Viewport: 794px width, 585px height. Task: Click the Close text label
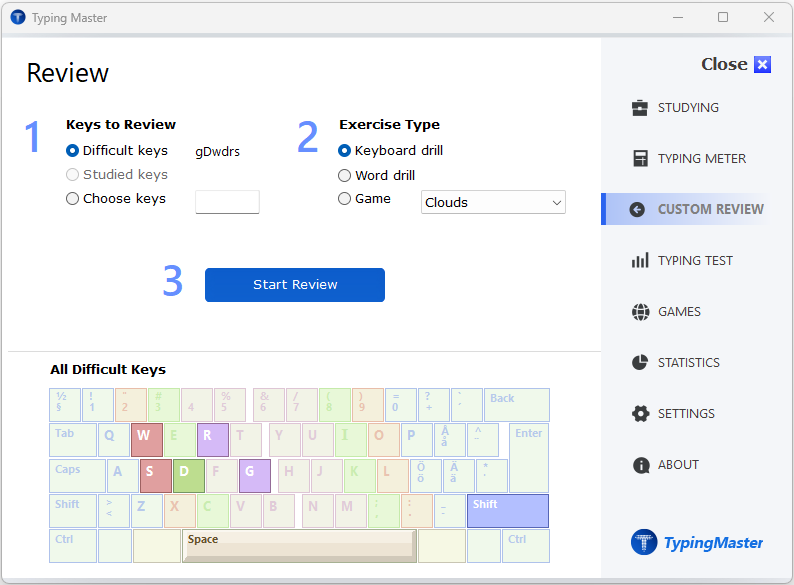[x=724, y=64]
